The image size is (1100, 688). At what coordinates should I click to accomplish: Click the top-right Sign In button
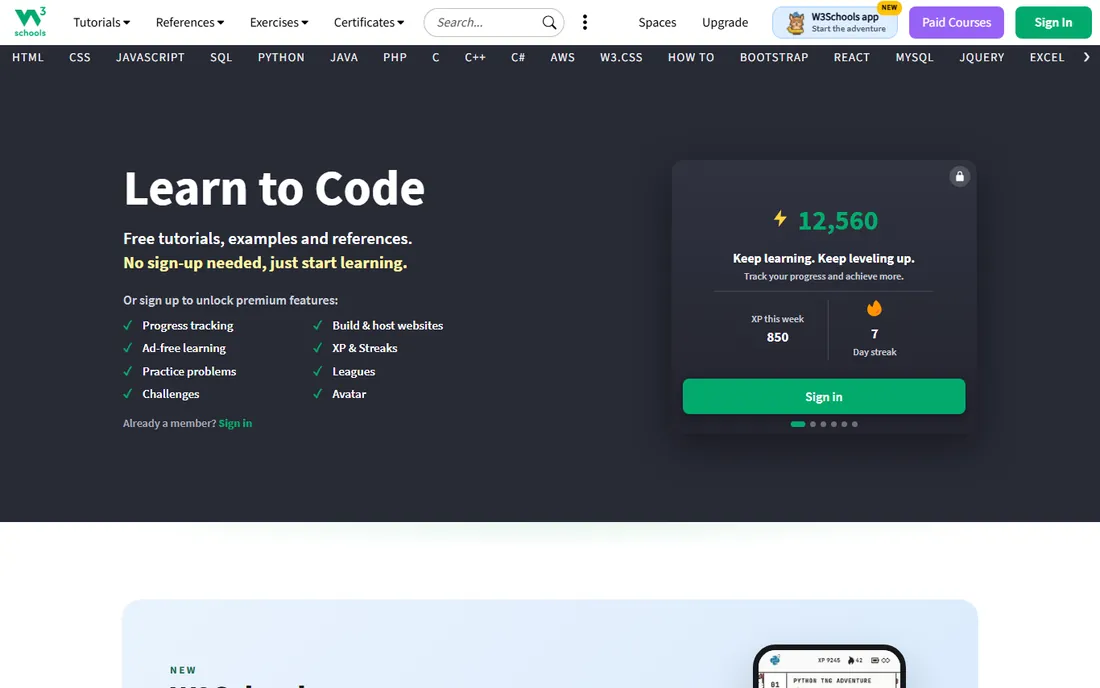tap(1053, 22)
